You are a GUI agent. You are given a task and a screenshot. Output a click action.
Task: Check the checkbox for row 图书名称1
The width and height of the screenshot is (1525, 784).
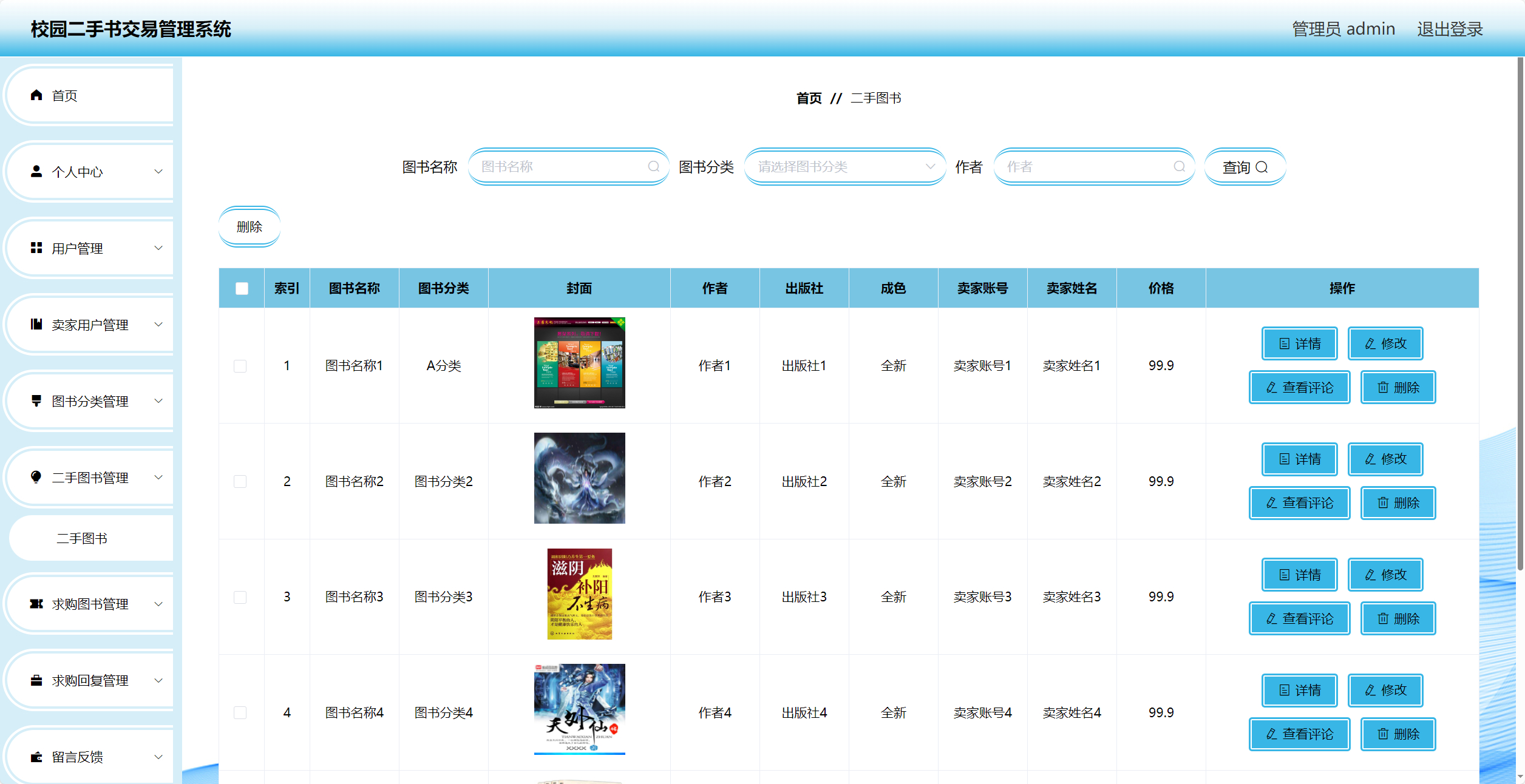pyautogui.click(x=240, y=366)
